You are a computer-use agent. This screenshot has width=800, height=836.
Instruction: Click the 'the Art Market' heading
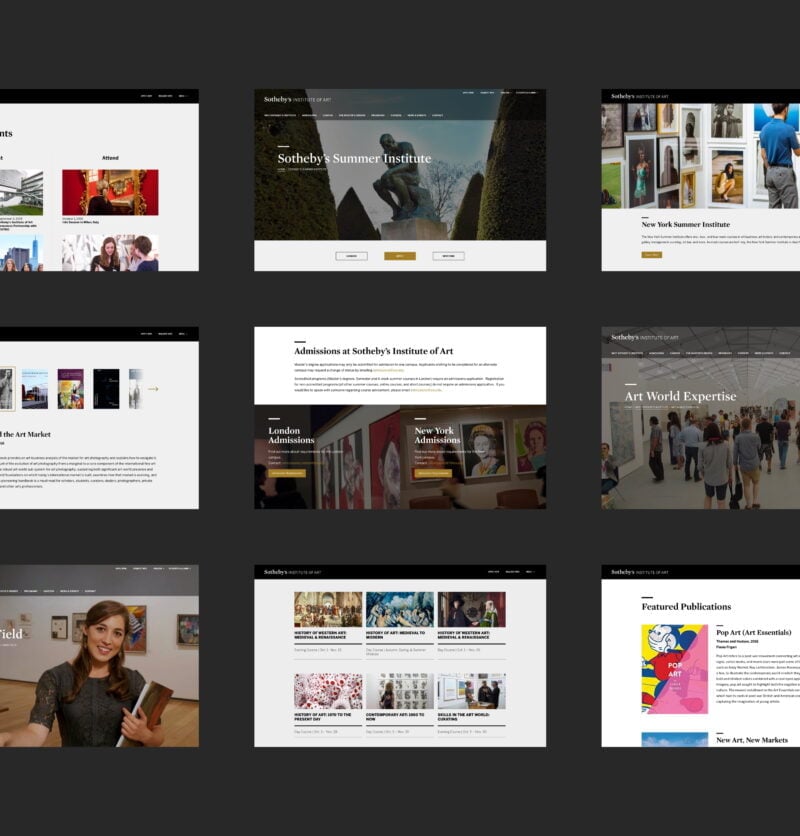27,435
